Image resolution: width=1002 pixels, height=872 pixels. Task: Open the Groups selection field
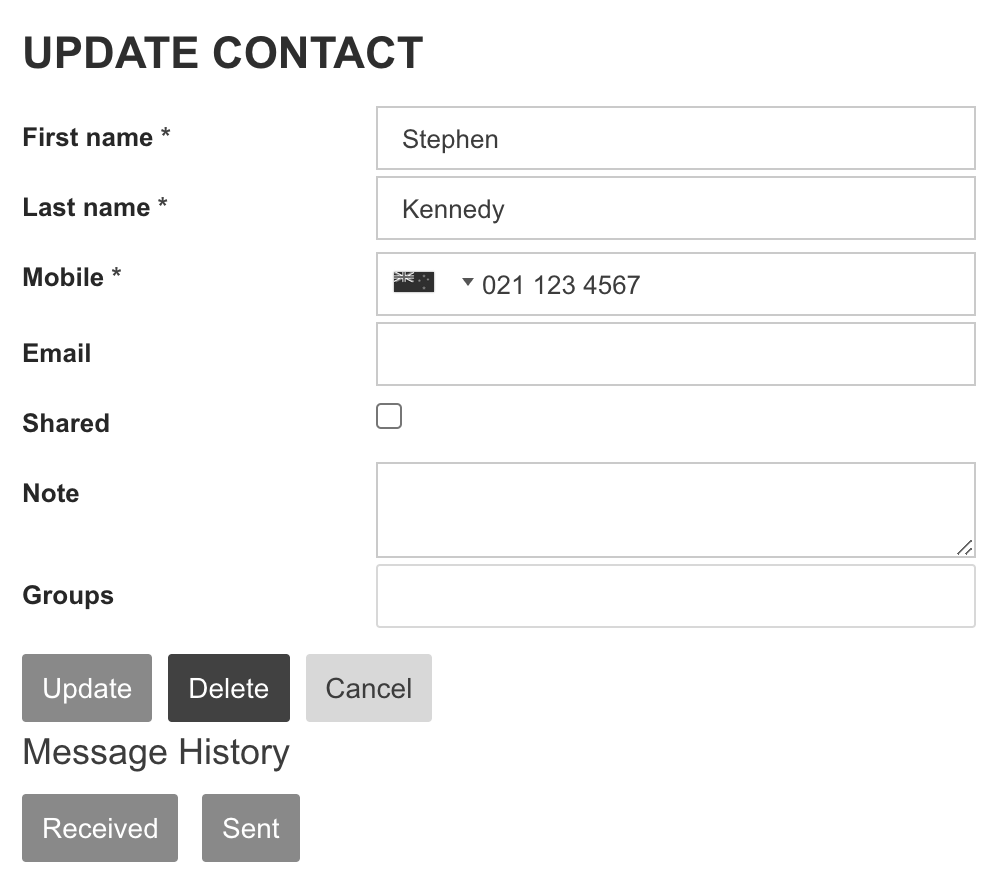pos(675,597)
